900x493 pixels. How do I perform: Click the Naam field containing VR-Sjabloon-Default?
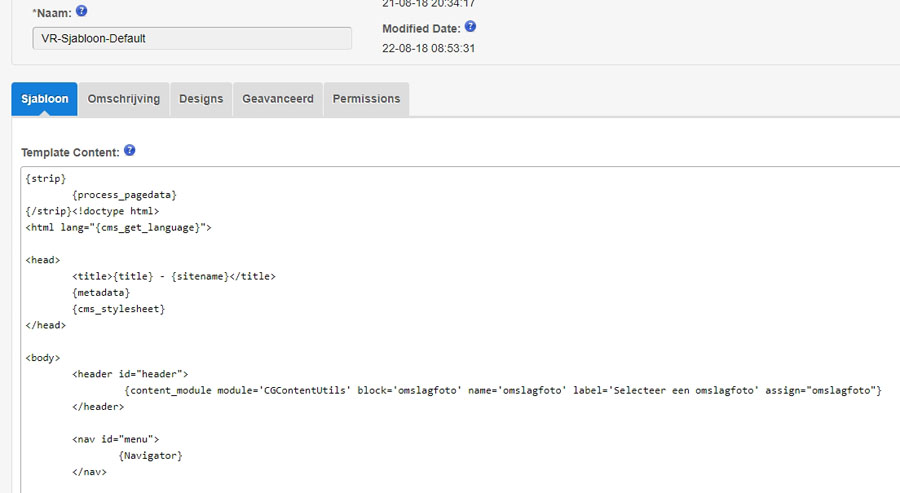[192, 38]
